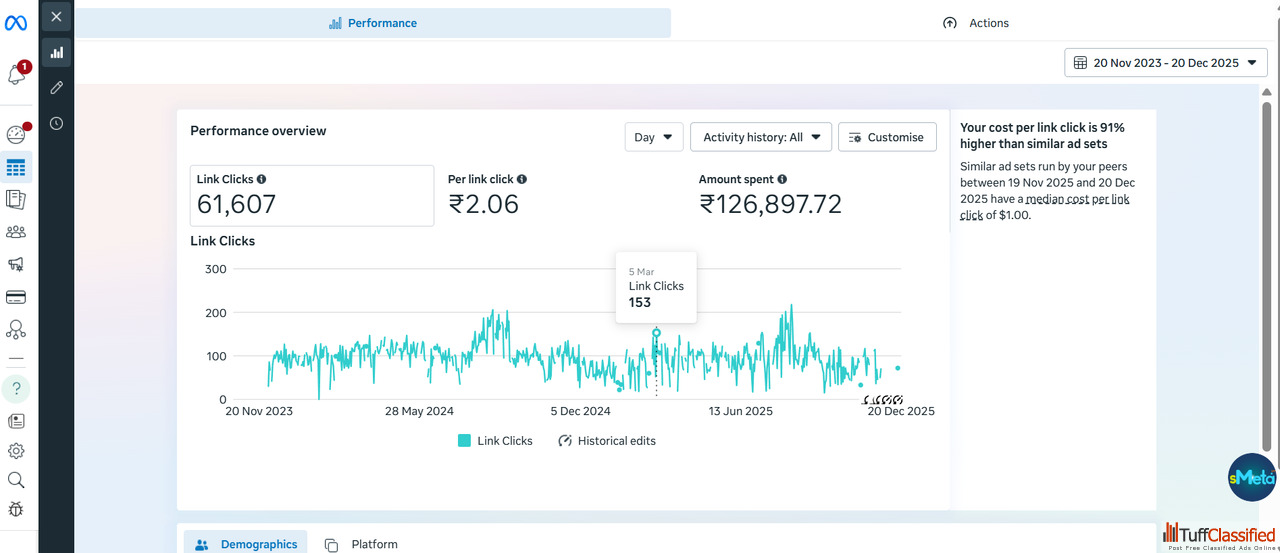Switch to the Platform tab
Viewport: 1280px width, 553px height.
tap(362, 544)
